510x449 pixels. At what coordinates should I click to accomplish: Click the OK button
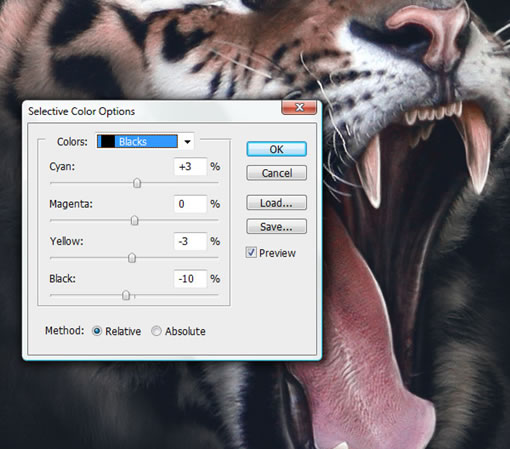click(276, 149)
